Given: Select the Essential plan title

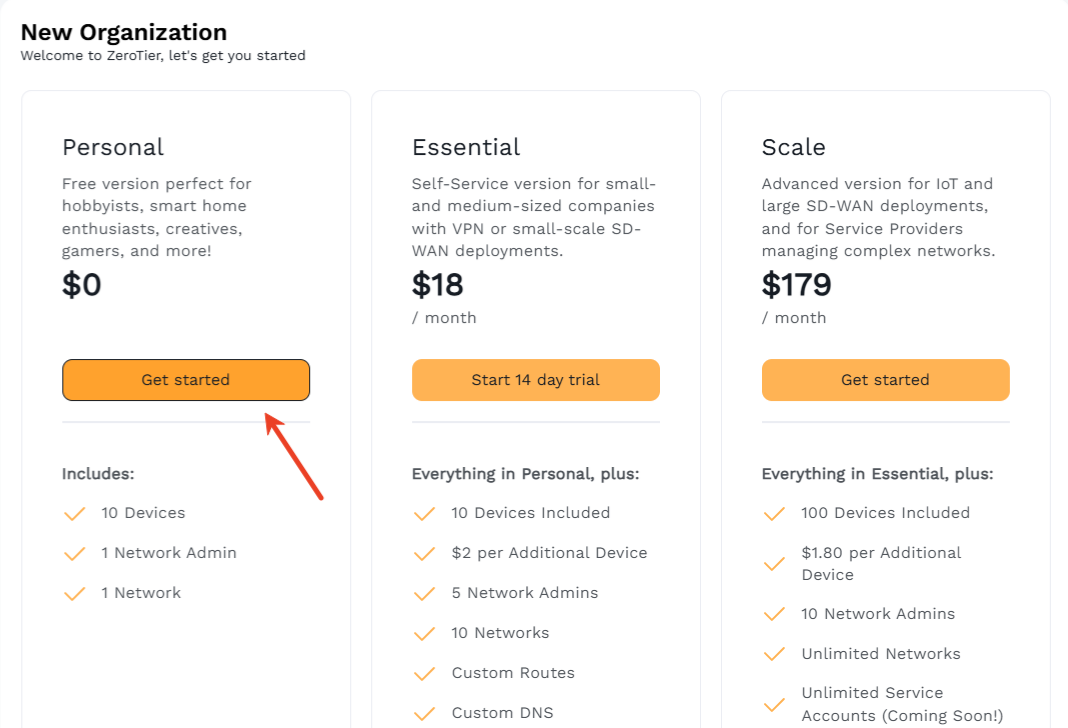Looking at the screenshot, I should 466,148.
